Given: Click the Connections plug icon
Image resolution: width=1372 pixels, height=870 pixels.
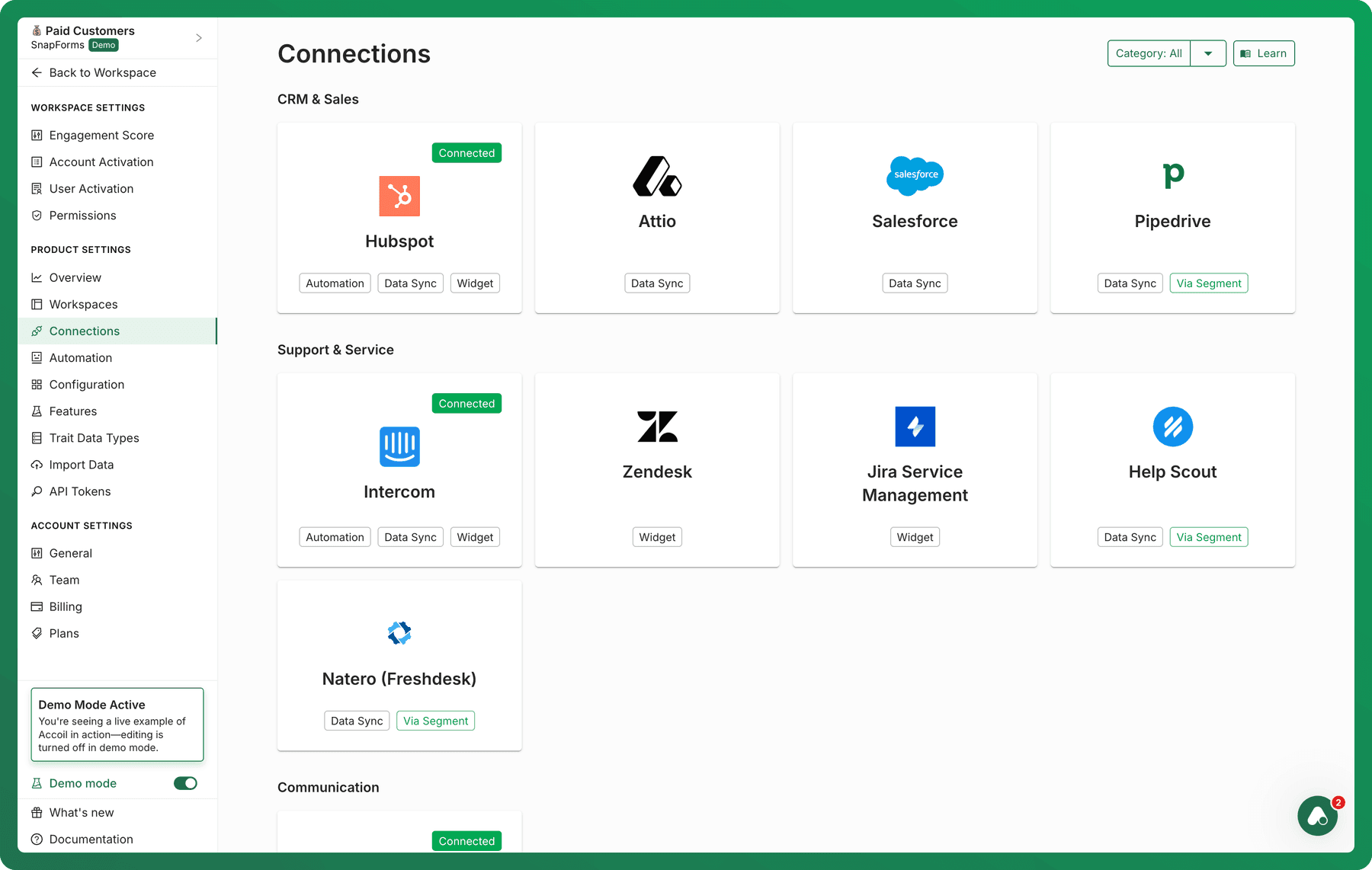Looking at the screenshot, I should click(x=37, y=331).
